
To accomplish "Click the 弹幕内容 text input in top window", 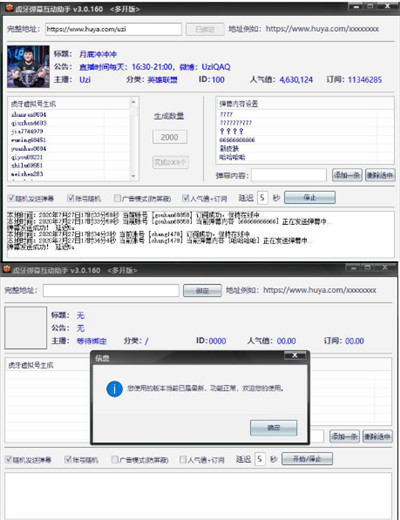I will point(289,175).
